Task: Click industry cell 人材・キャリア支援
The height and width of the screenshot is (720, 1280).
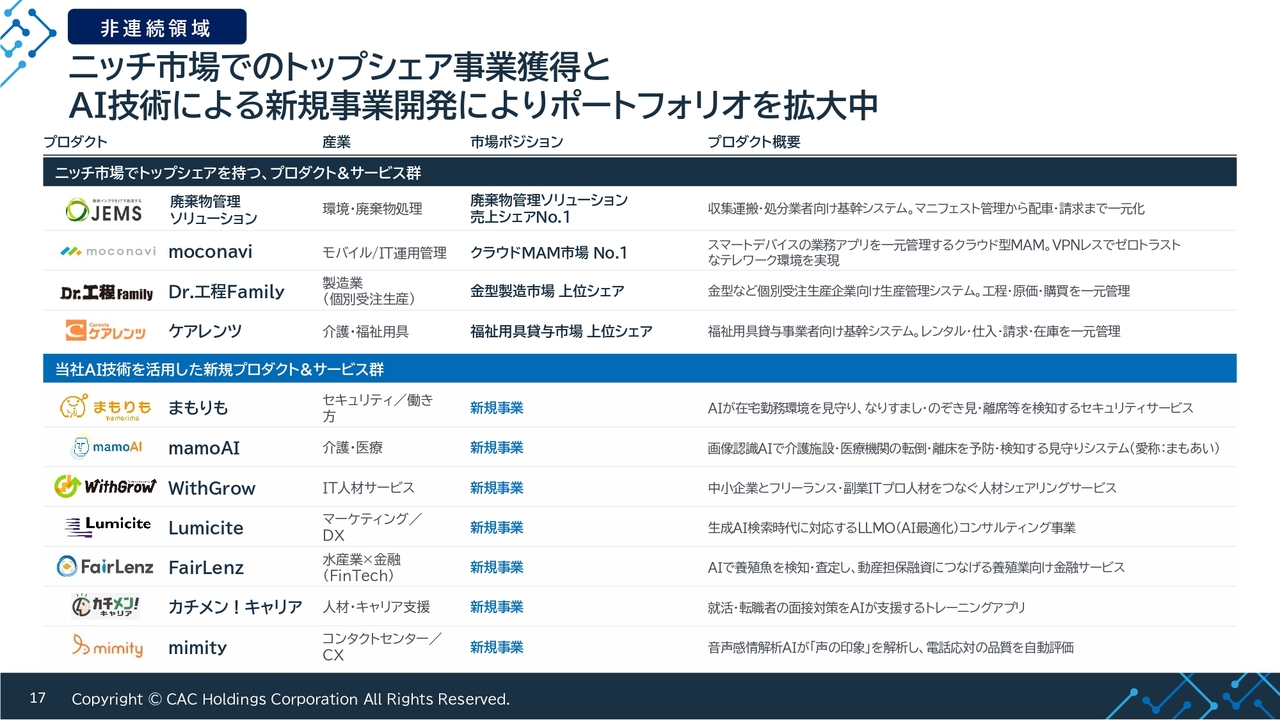Action: click(376, 607)
